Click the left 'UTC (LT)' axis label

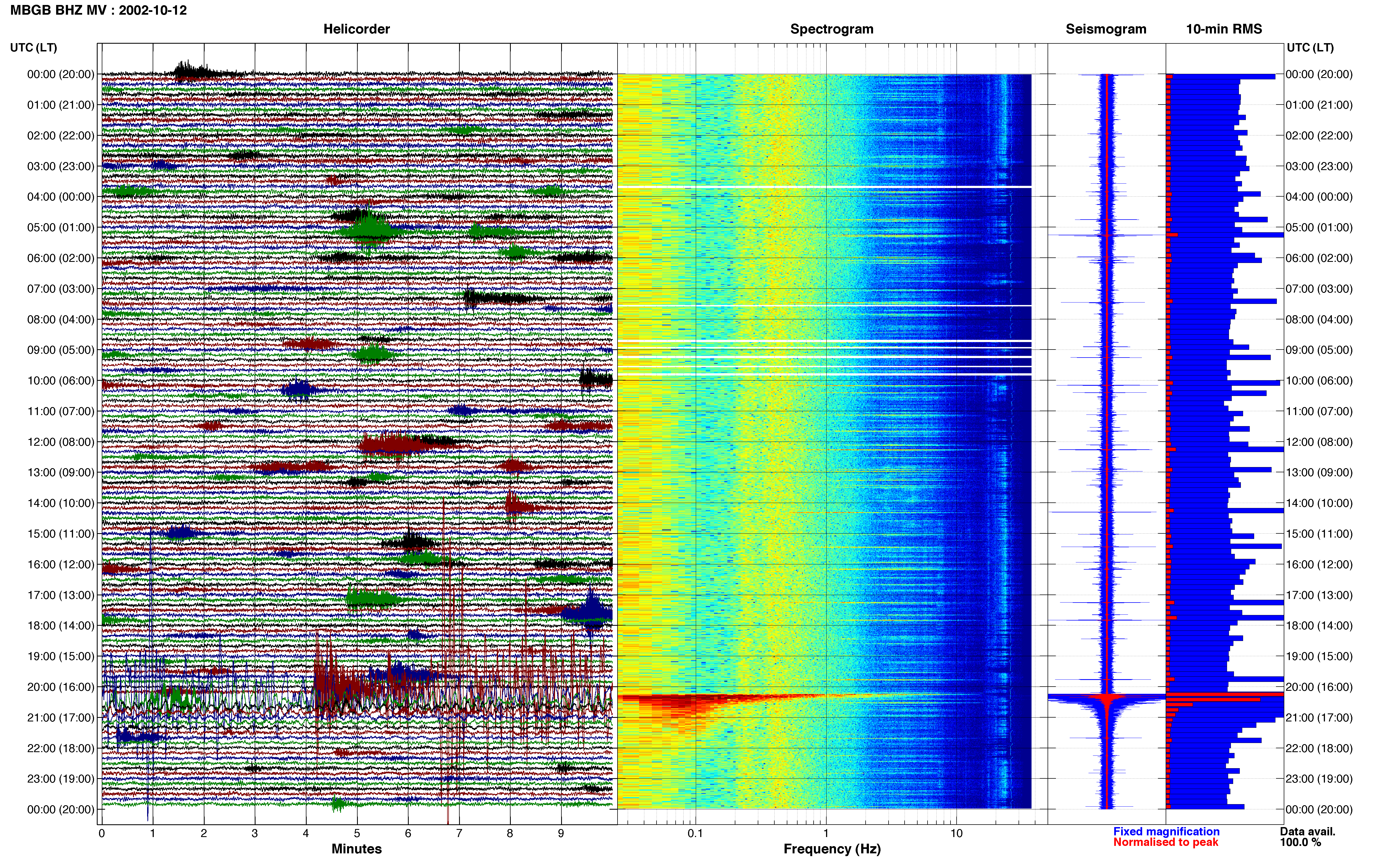34,48
